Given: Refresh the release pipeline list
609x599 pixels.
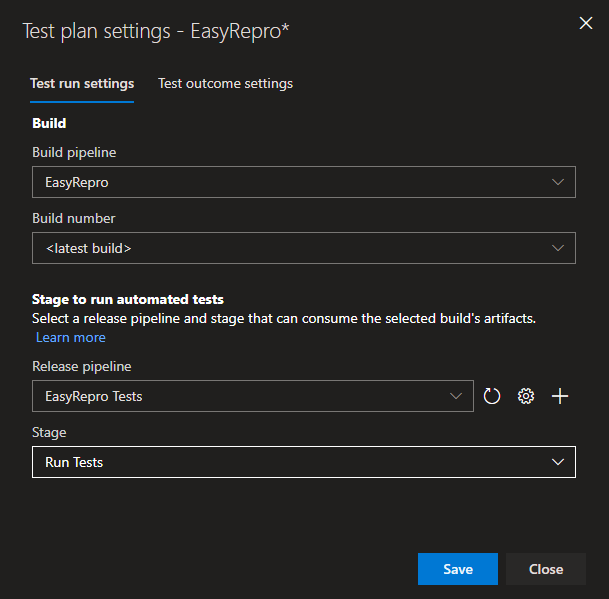Looking at the screenshot, I should (x=492, y=396).
